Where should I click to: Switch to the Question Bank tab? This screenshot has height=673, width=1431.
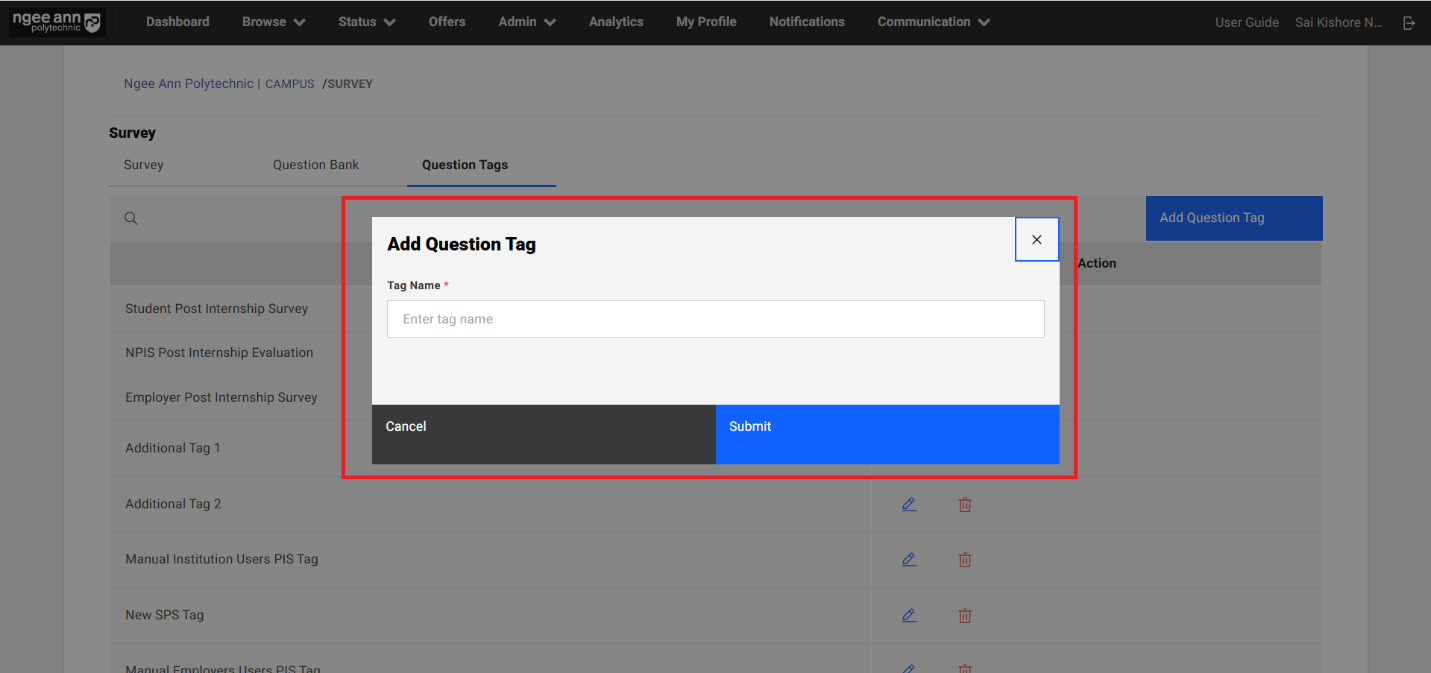coord(316,165)
